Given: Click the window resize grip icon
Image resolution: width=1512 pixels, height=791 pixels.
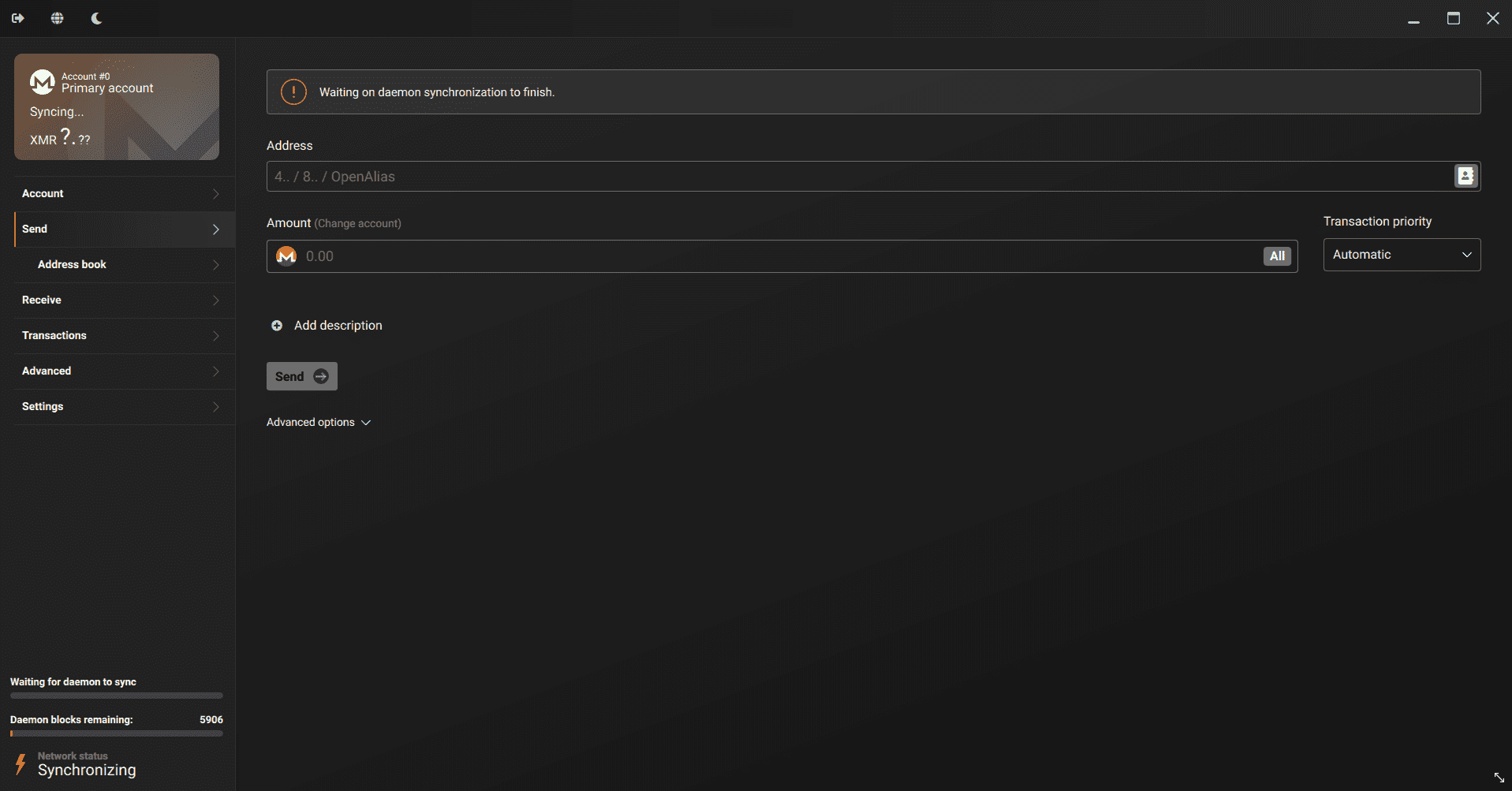Looking at the screenshot, I should (x=1499, y=778).
